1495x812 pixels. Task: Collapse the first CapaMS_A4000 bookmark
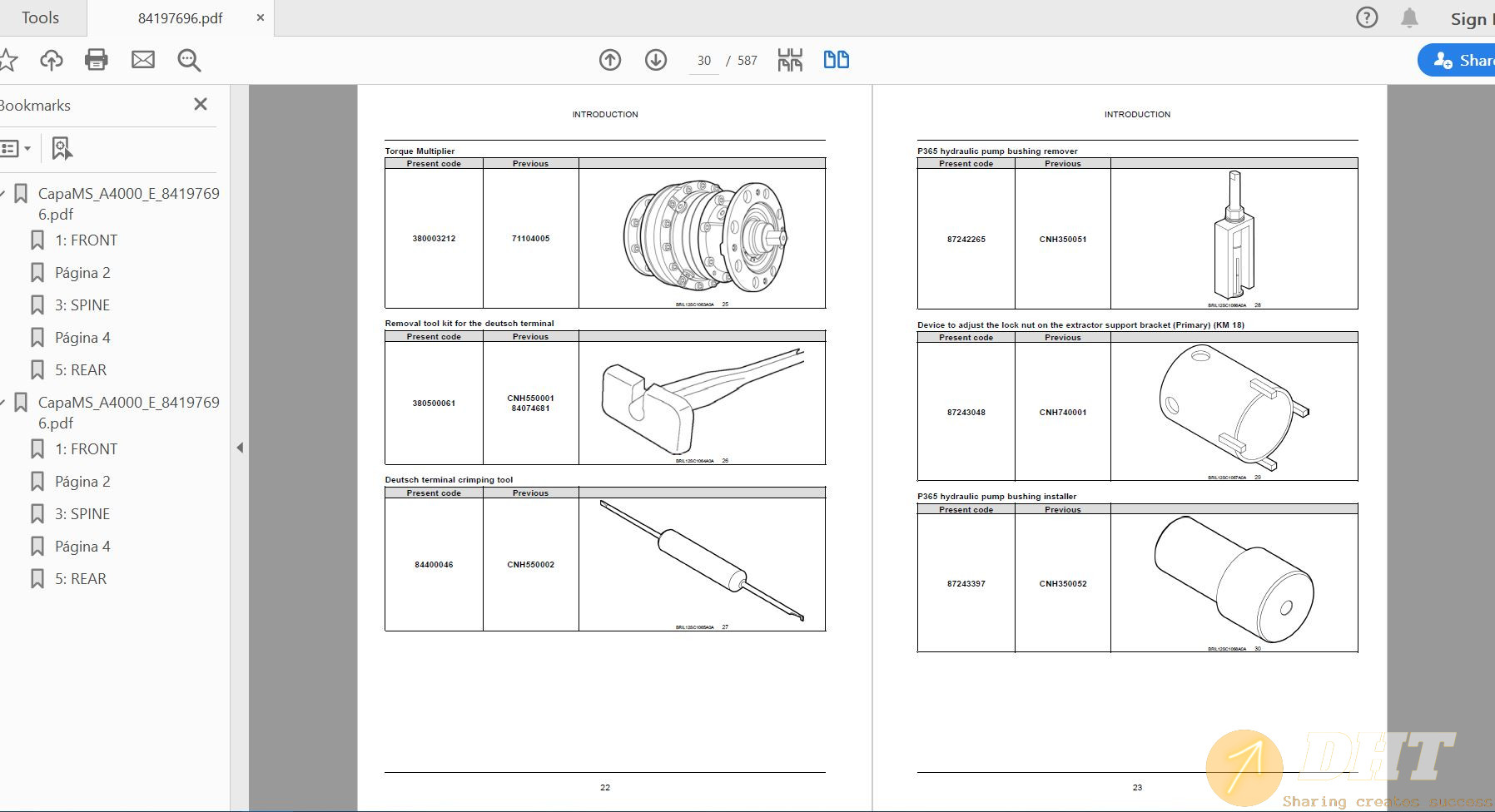(x=3, y=194)
